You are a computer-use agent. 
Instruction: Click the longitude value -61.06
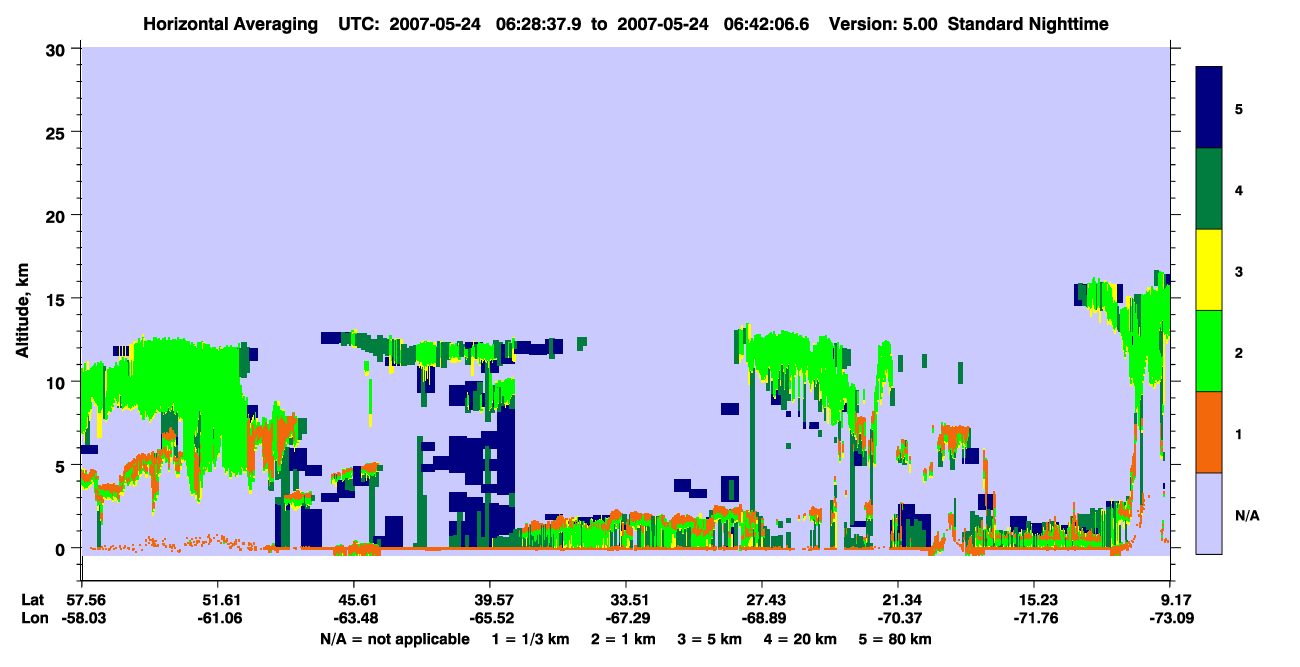click(x=218, y=618)
